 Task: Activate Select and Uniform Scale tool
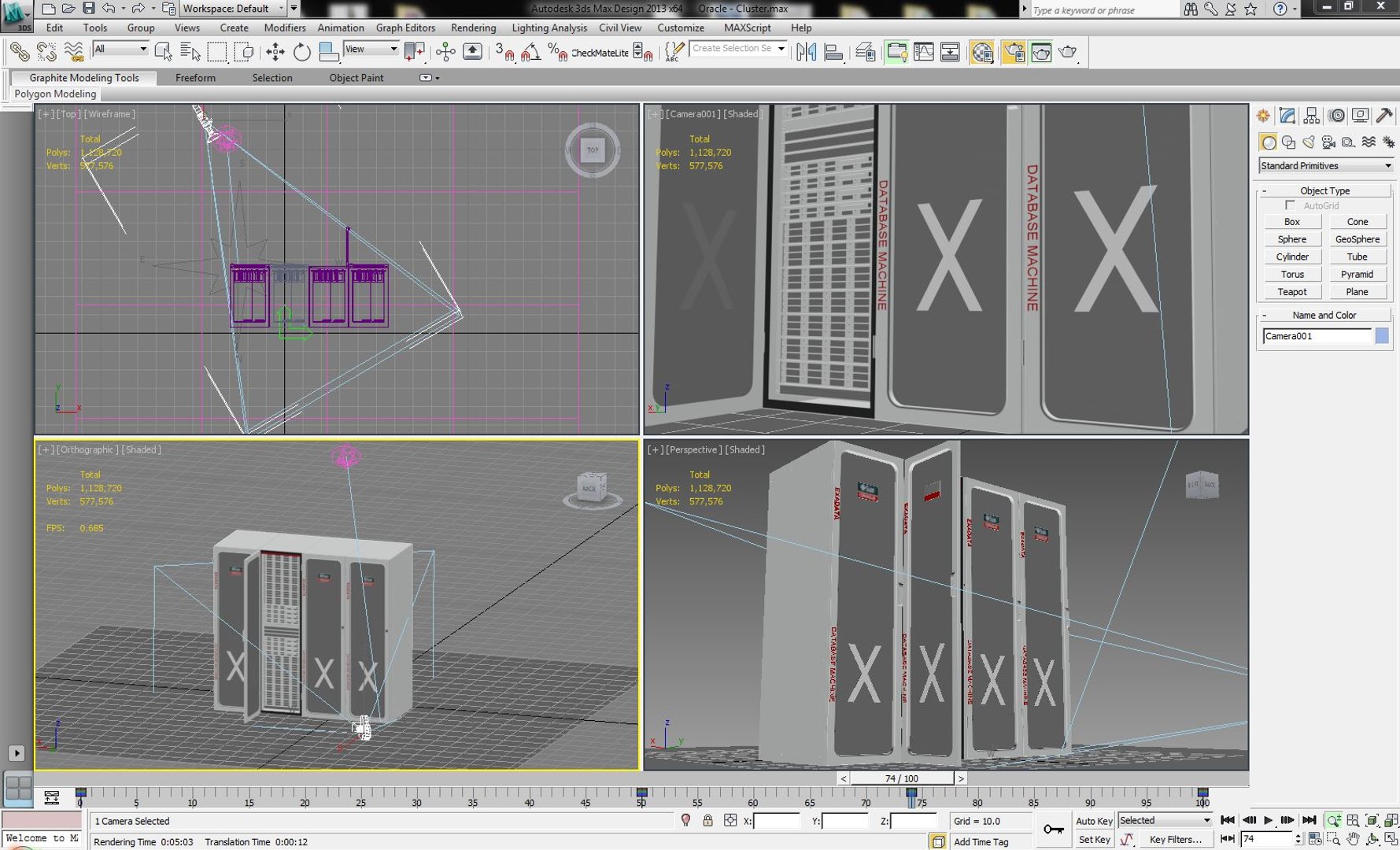coord(329,53)
